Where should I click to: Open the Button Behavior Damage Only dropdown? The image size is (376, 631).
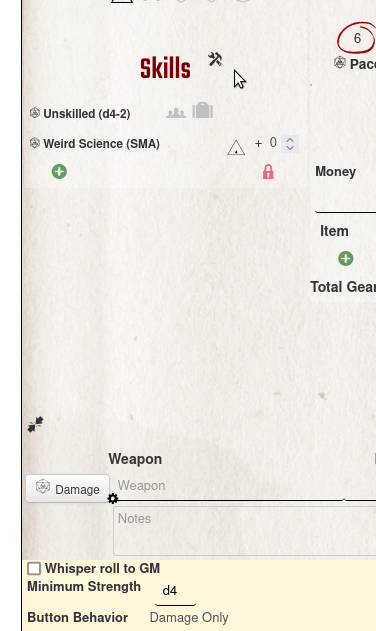point(189,617)
